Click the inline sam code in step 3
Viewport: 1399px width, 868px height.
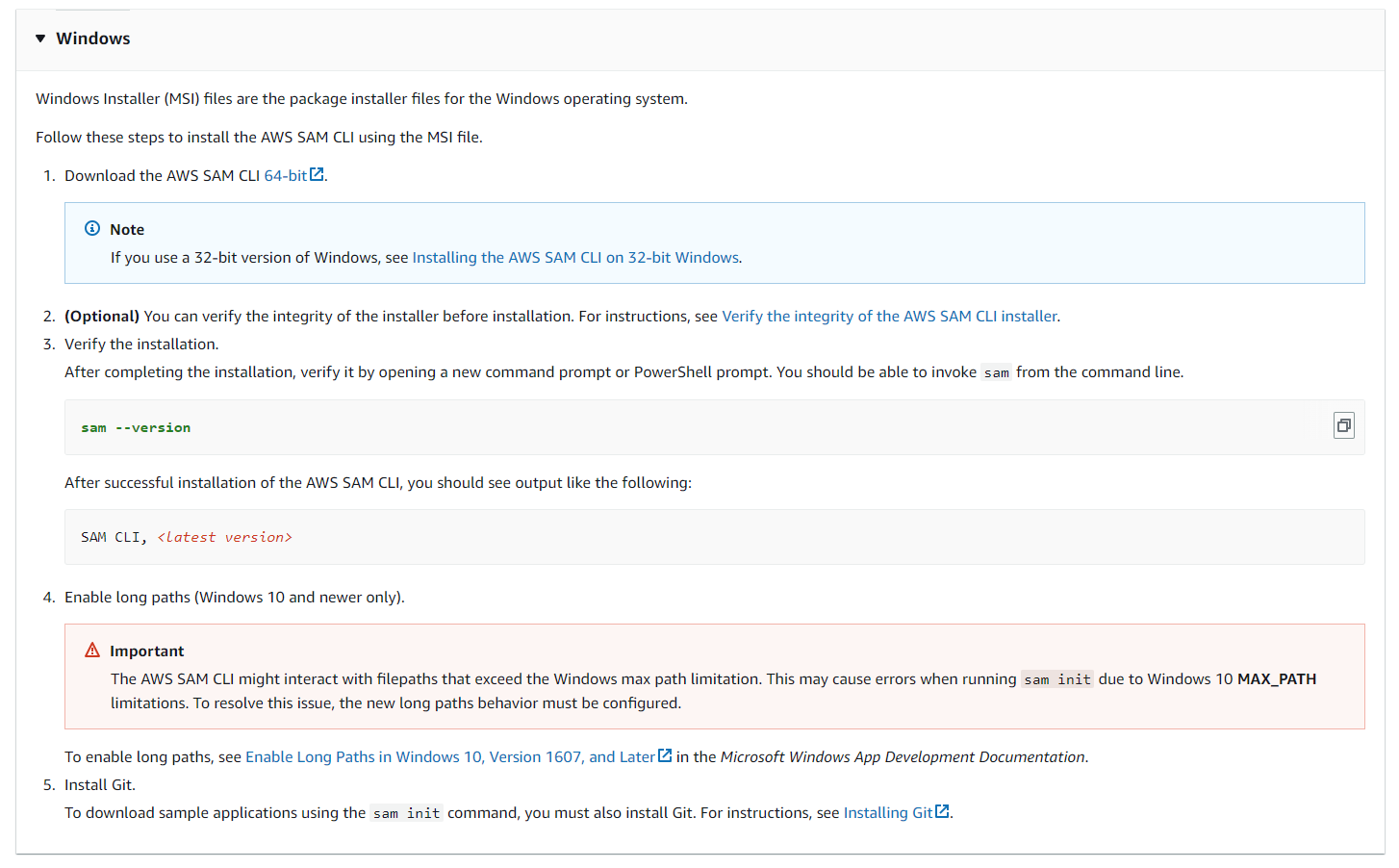coord(996,373)
